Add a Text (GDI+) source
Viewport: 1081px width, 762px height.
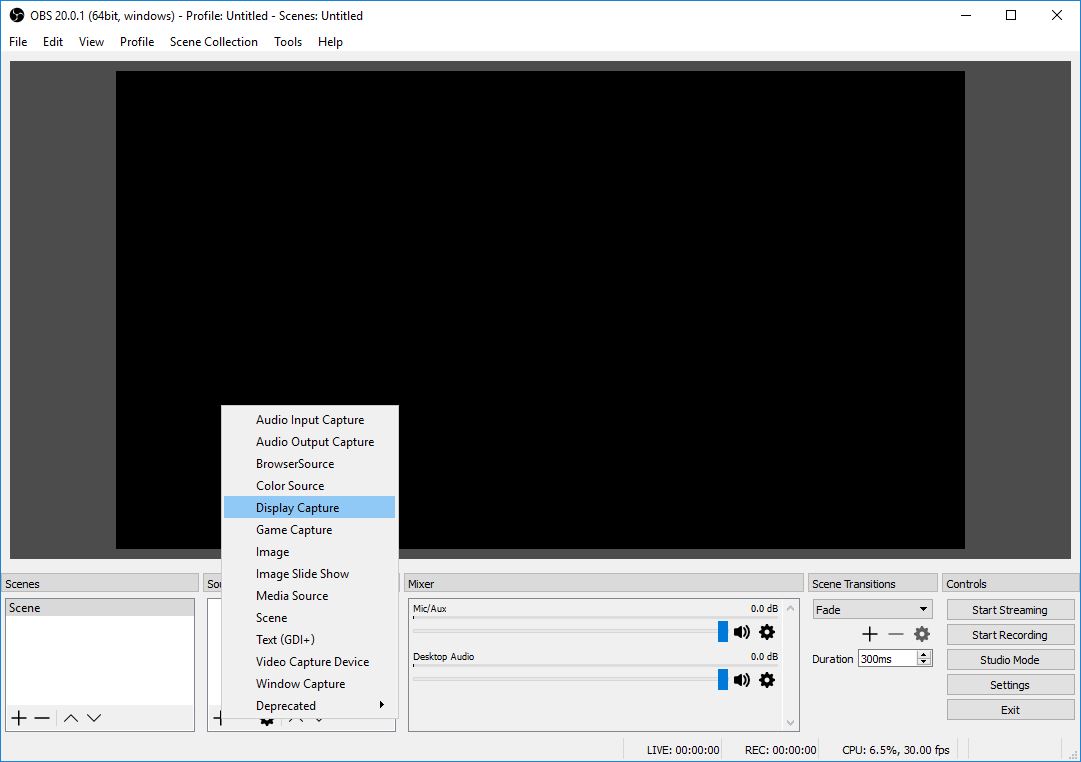tap(309, 640)
